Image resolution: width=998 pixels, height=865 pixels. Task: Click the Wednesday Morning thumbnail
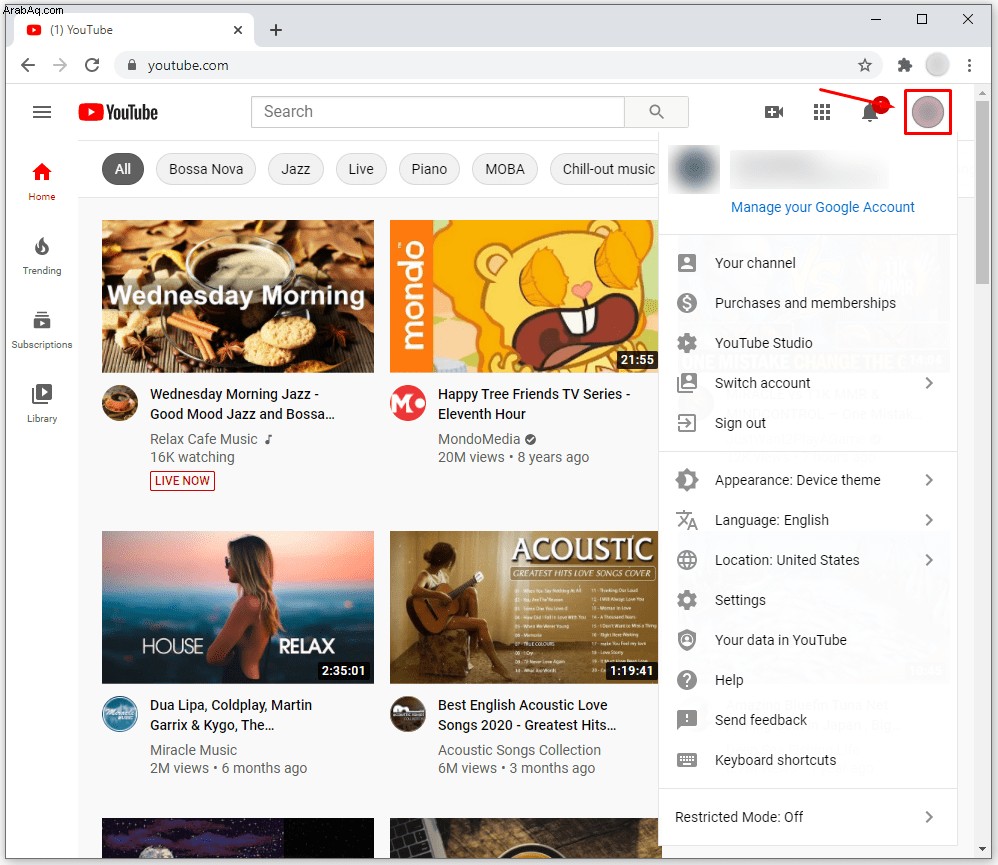click(x=238, y=296)
